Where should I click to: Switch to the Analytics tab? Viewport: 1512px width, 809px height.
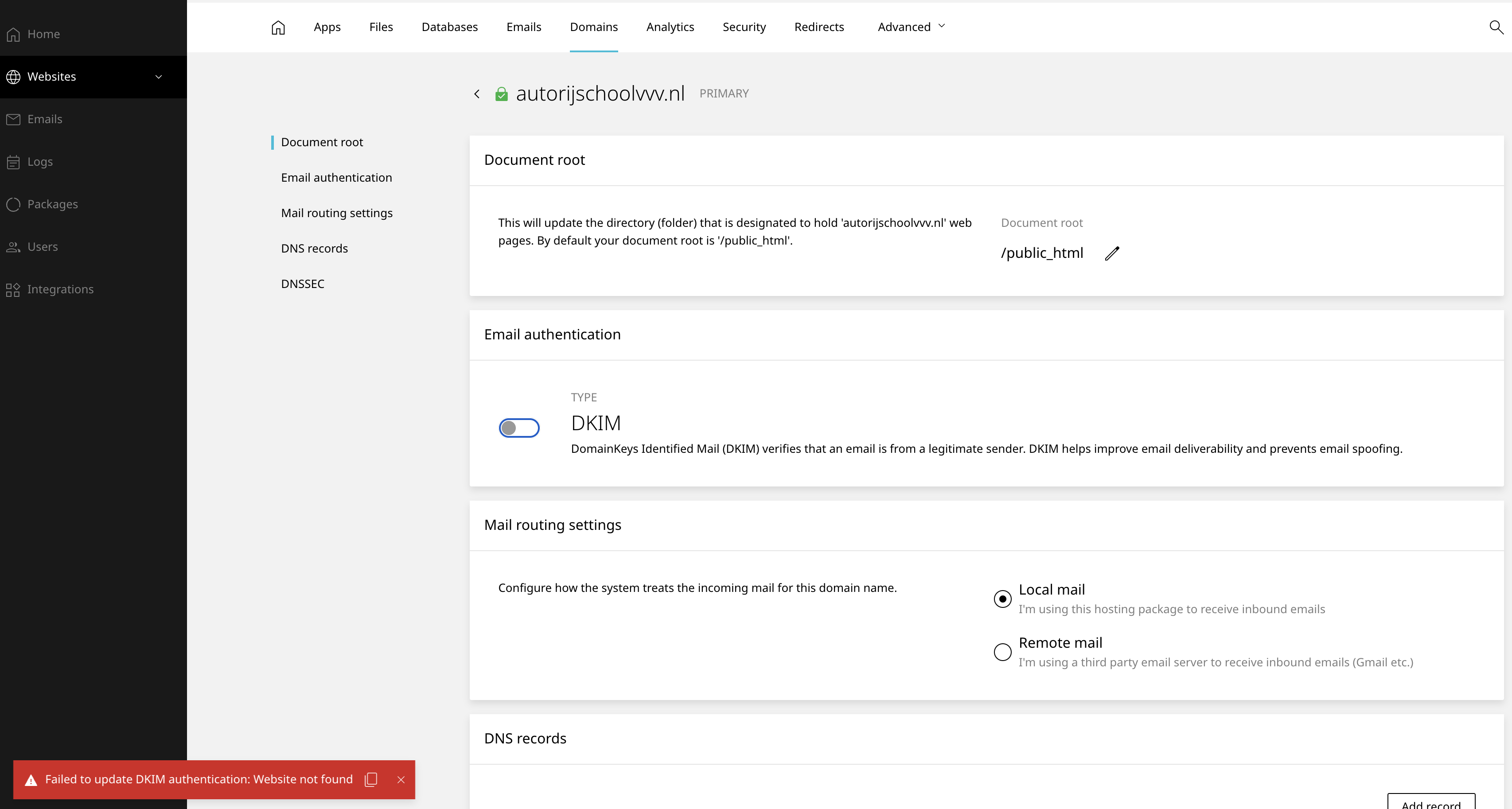coord(670,27)
